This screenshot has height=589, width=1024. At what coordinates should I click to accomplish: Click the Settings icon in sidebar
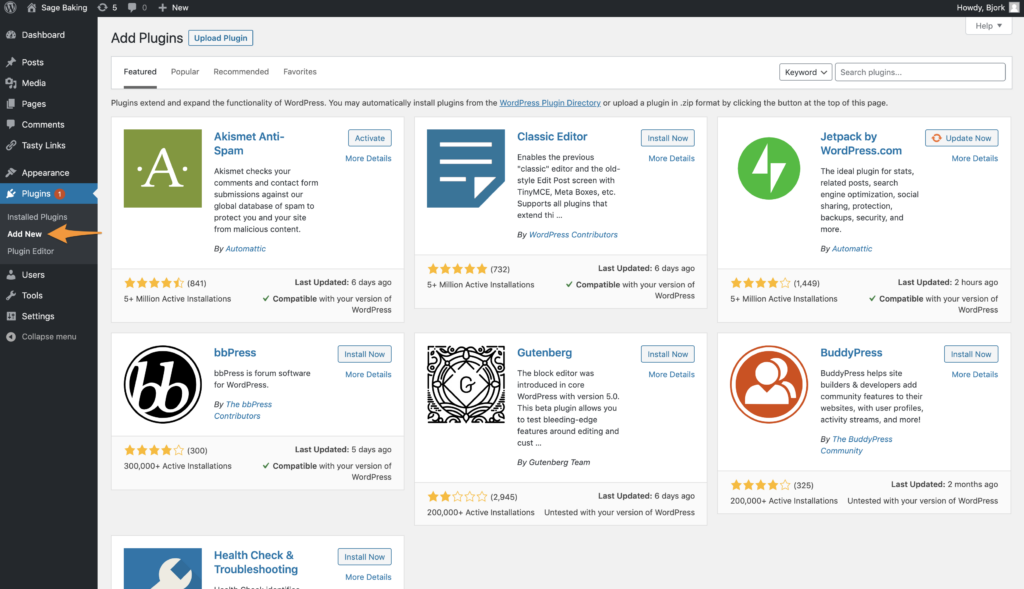pos(11,316)
